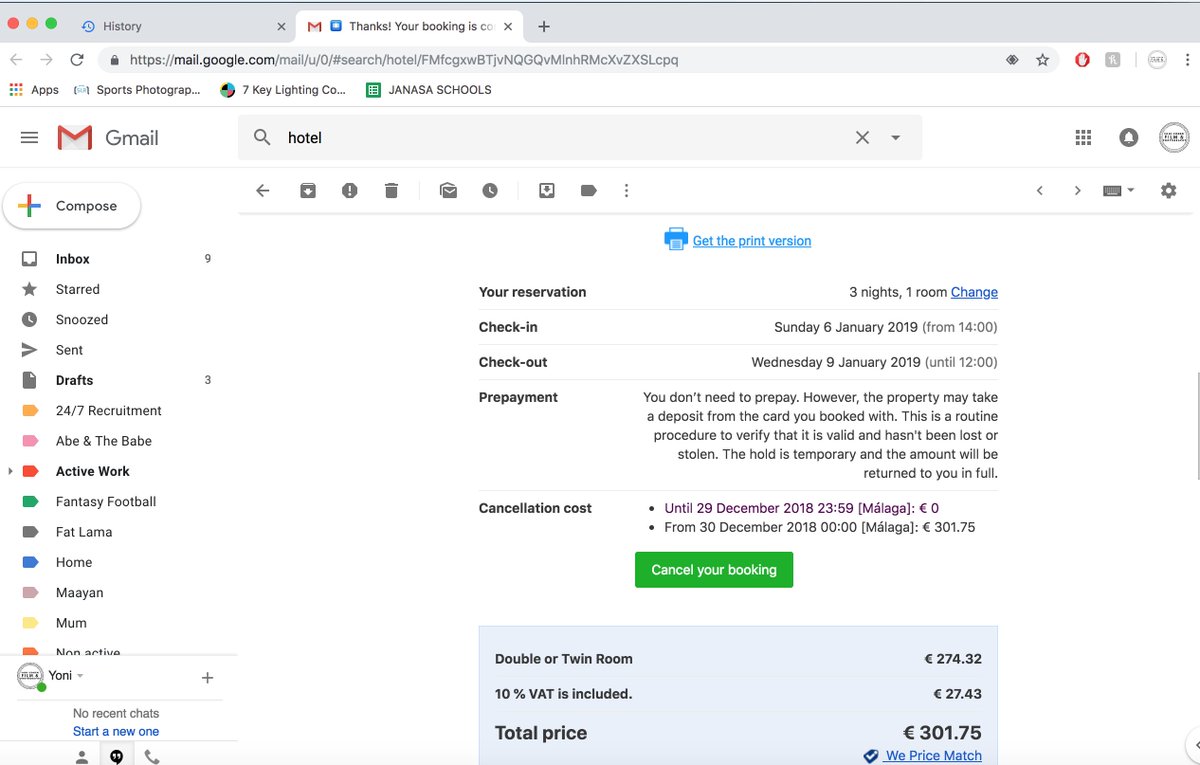This screenshot has height=765, width=1200.
Task: Click the Gmail logo
Action: tap(108, 138)
